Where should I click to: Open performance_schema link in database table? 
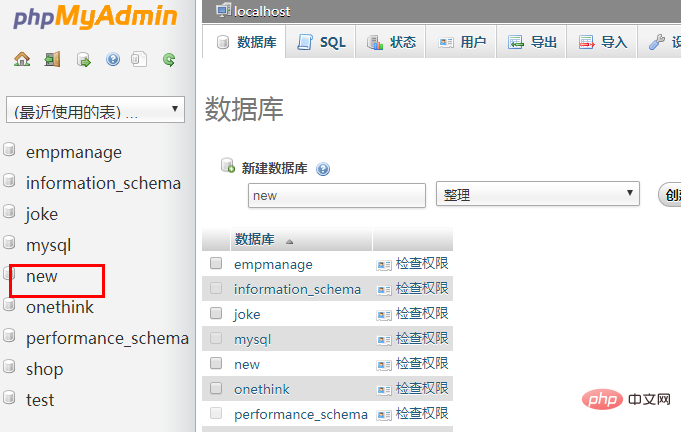(x=301, y=415)
